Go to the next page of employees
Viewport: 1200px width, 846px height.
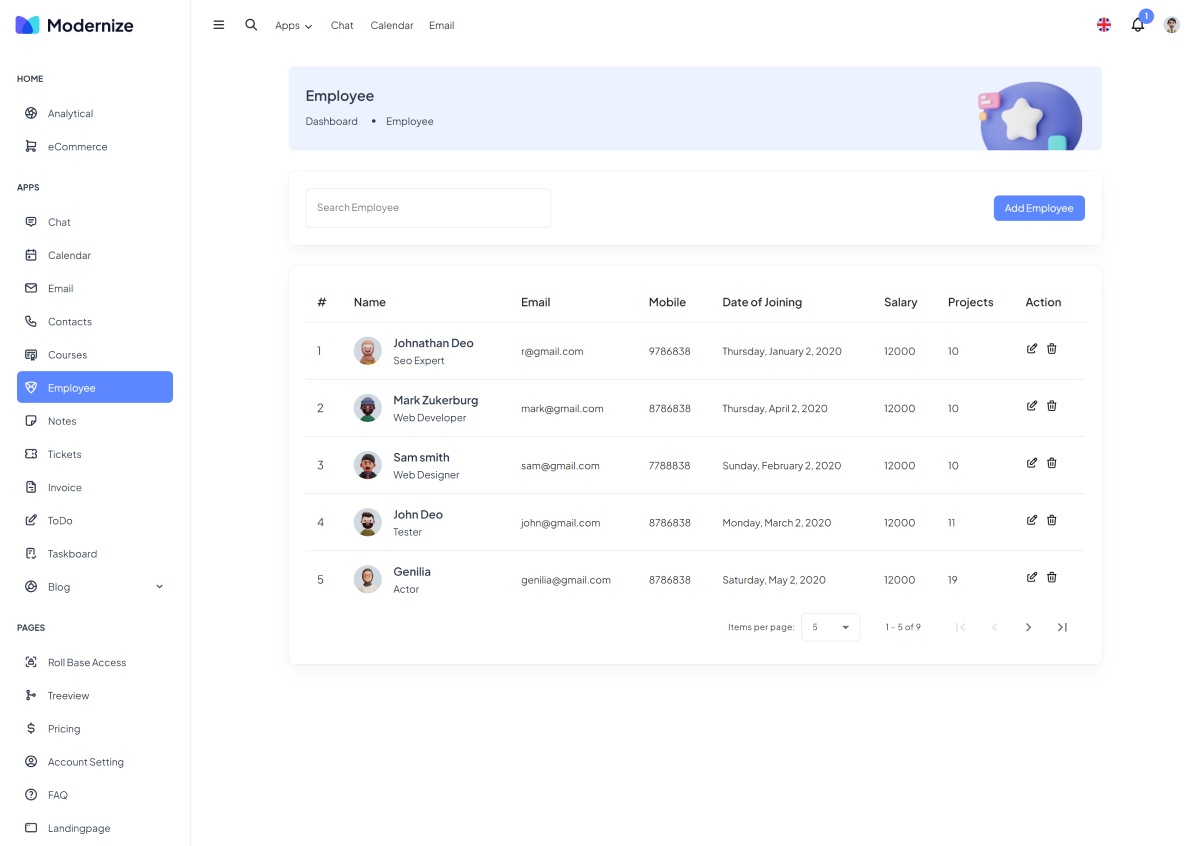(1028, 627)
